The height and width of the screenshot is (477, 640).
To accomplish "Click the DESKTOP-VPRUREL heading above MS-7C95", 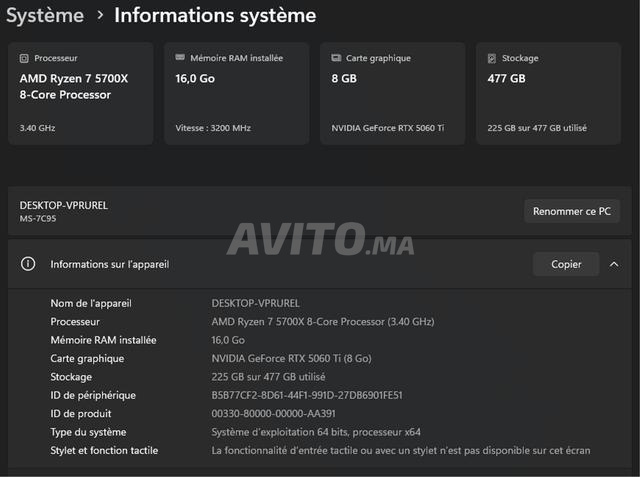I will pyautogui.click(x=64, y=205).
